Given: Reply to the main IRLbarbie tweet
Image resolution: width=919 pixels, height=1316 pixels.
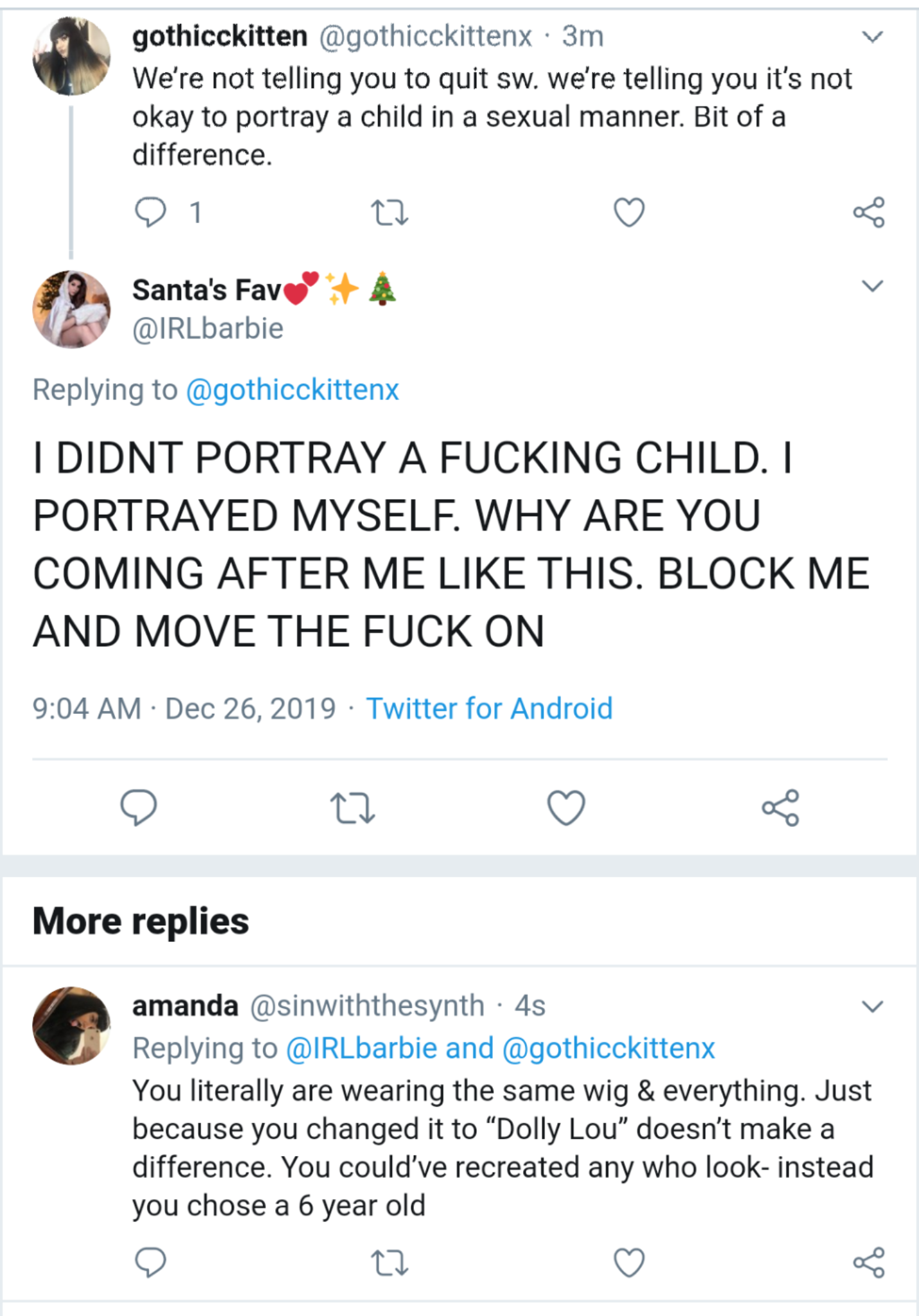Looking at the screenshot, I should [138, 807].
